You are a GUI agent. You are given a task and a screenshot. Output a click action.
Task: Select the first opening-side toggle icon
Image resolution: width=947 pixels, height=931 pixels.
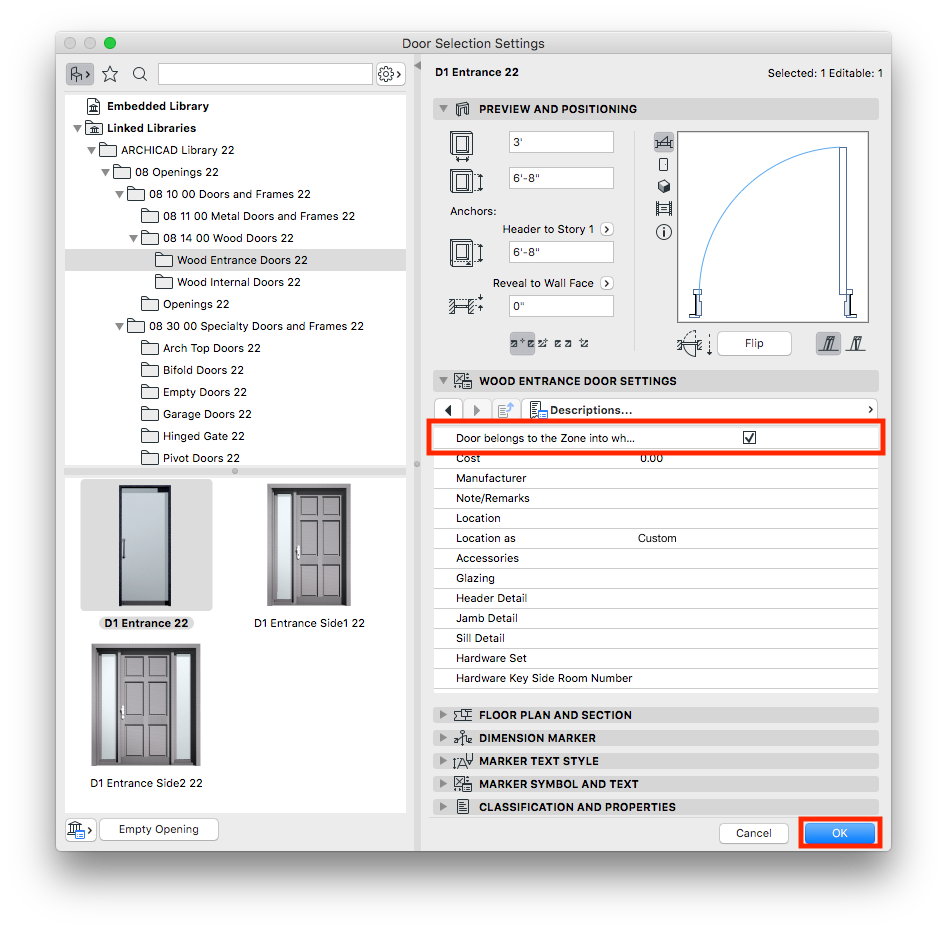tap(828, 344)
